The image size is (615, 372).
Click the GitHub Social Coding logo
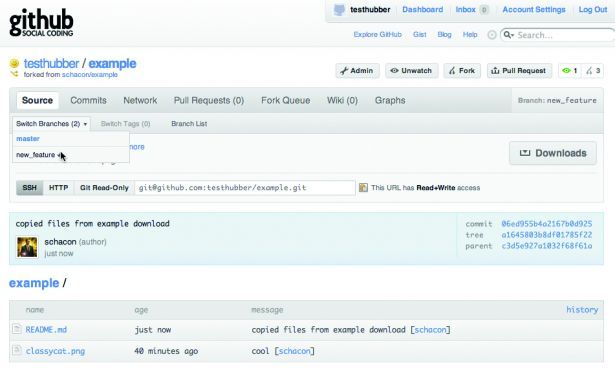click(x=41, y=23)
